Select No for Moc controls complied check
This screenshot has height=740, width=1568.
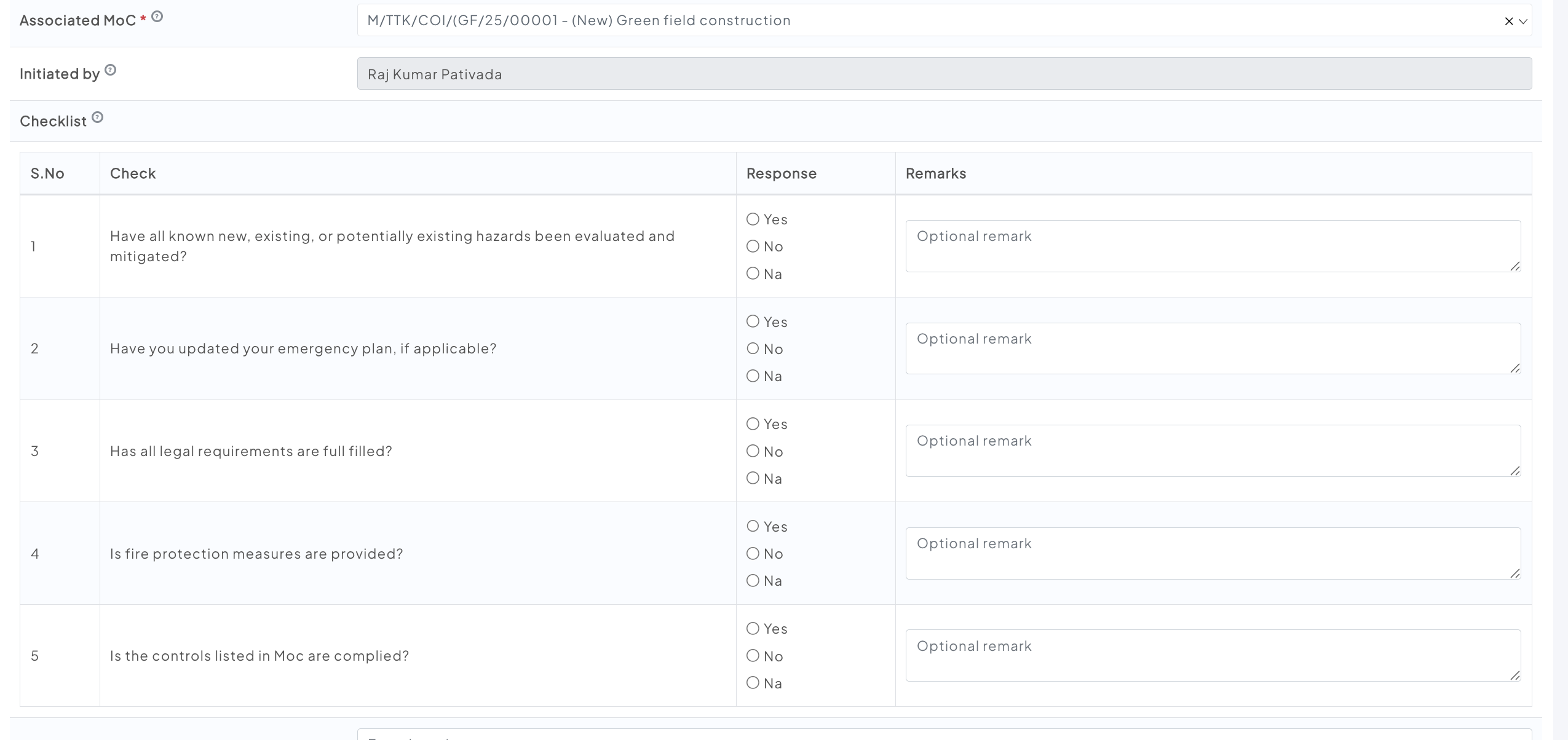[x=753, y=656]
